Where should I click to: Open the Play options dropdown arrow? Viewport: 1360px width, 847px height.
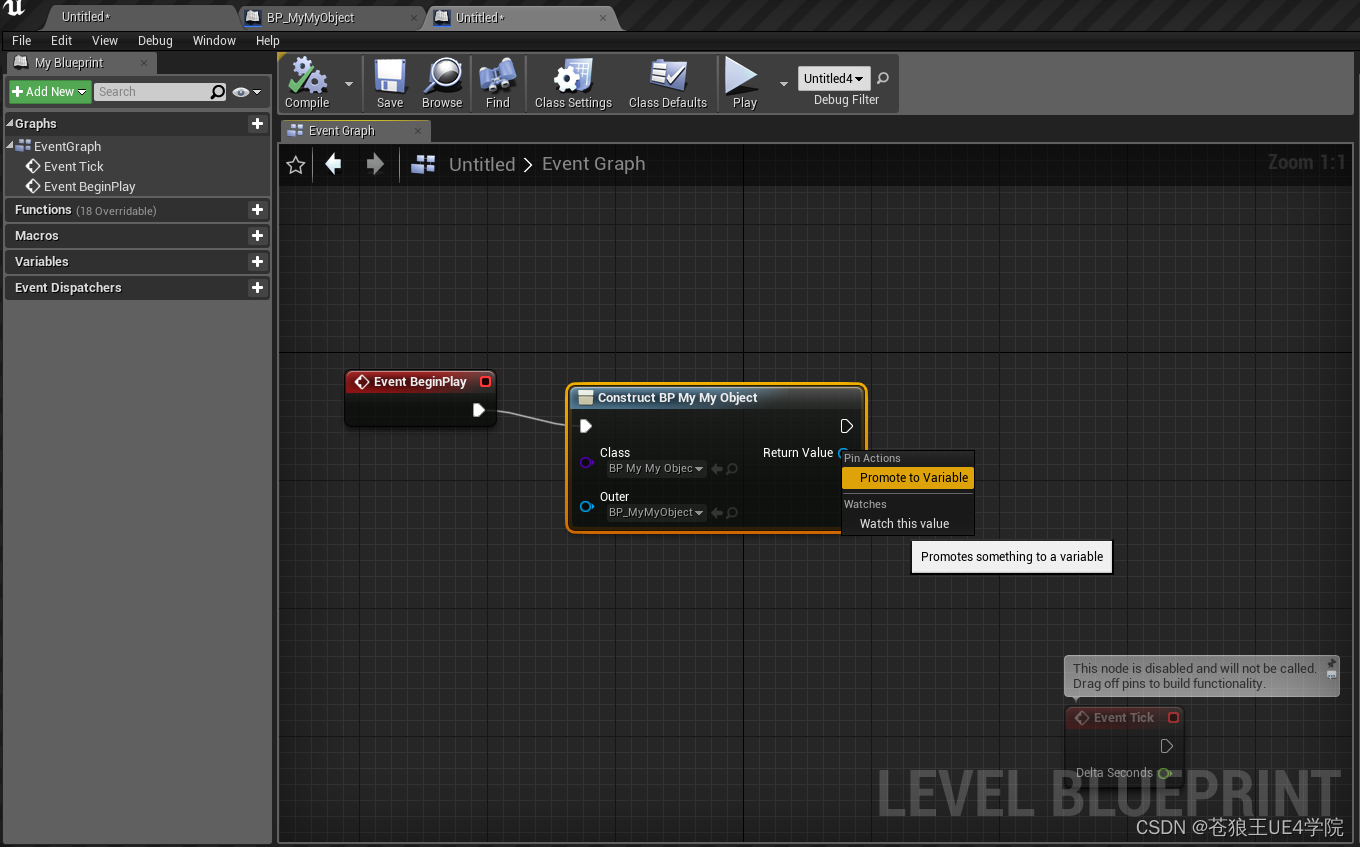click(x=784, y=84)
